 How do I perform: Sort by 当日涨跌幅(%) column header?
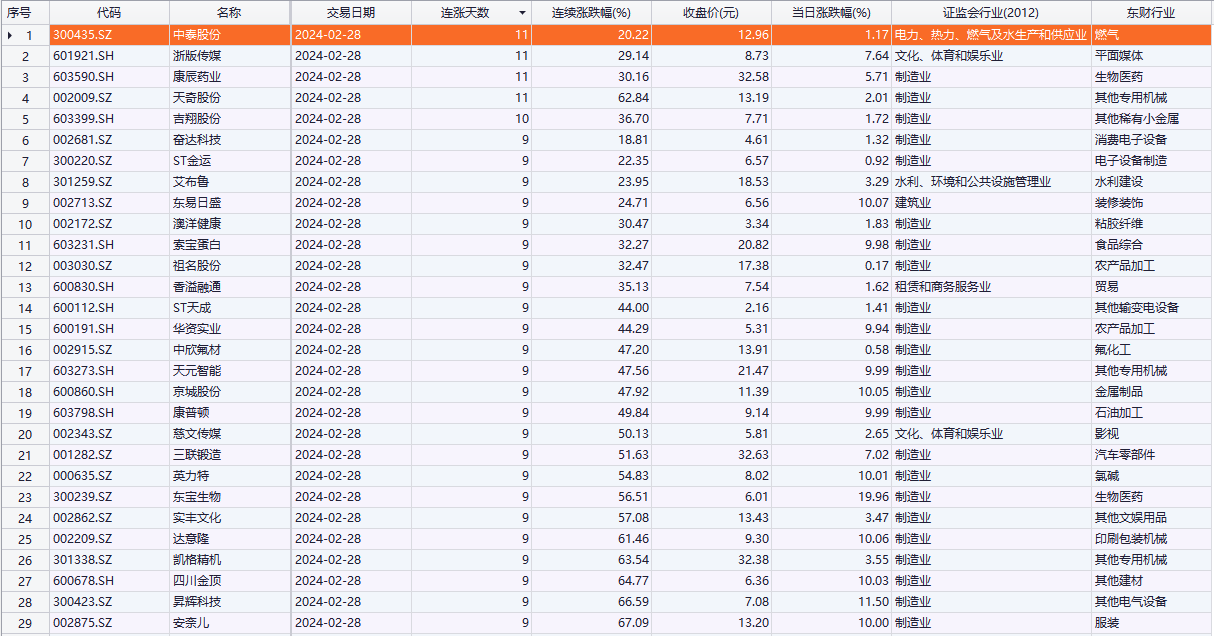tap(831, 13)
